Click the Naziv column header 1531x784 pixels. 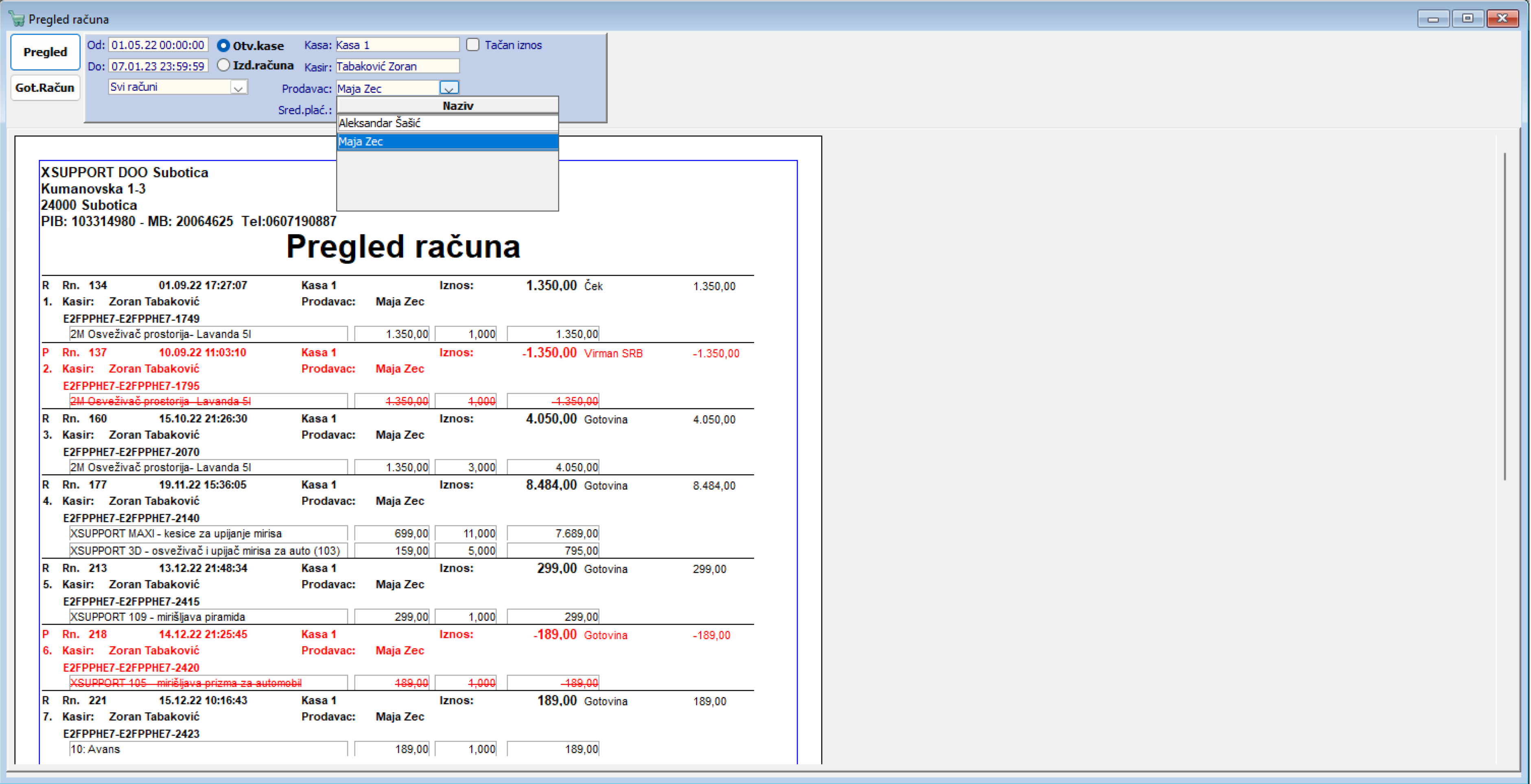(x=448, y=106)
